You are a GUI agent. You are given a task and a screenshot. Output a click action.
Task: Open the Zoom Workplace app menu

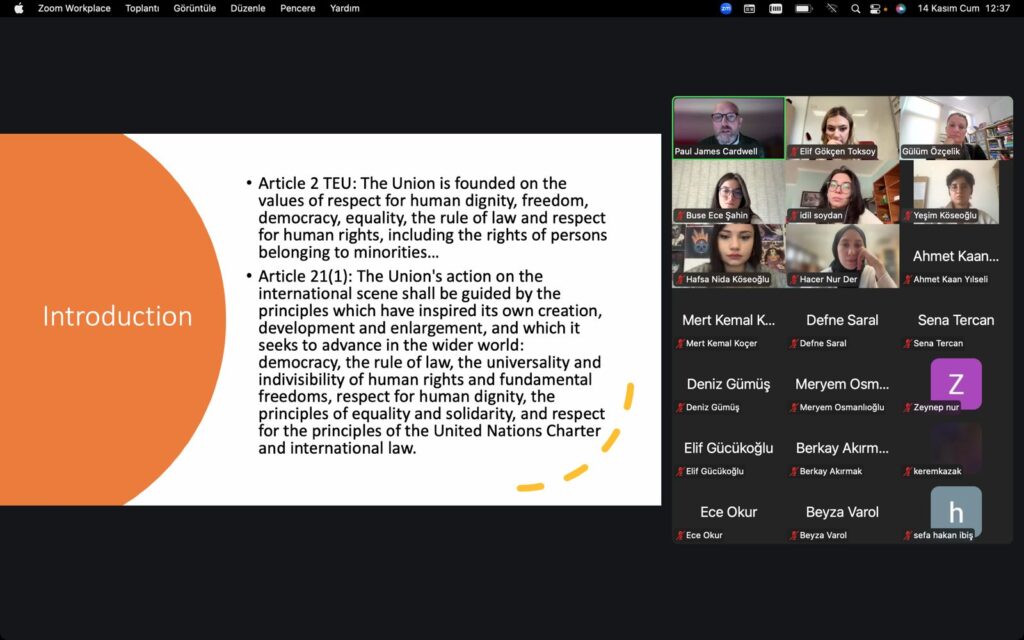click(x=74, y=8)
